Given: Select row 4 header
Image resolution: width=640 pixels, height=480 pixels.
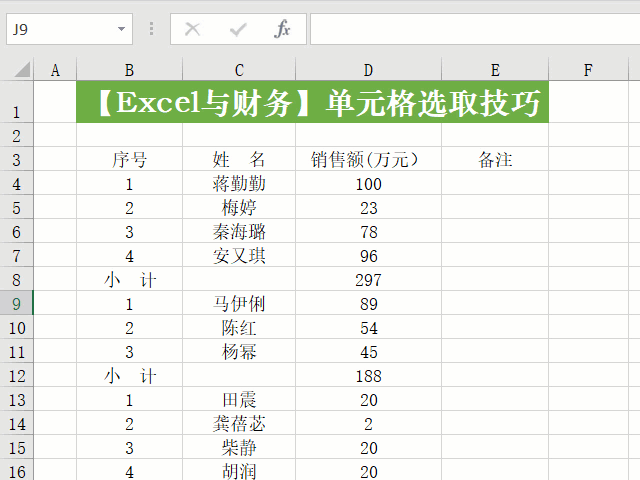Looking at the screenshot, I should tap(17, 183).
